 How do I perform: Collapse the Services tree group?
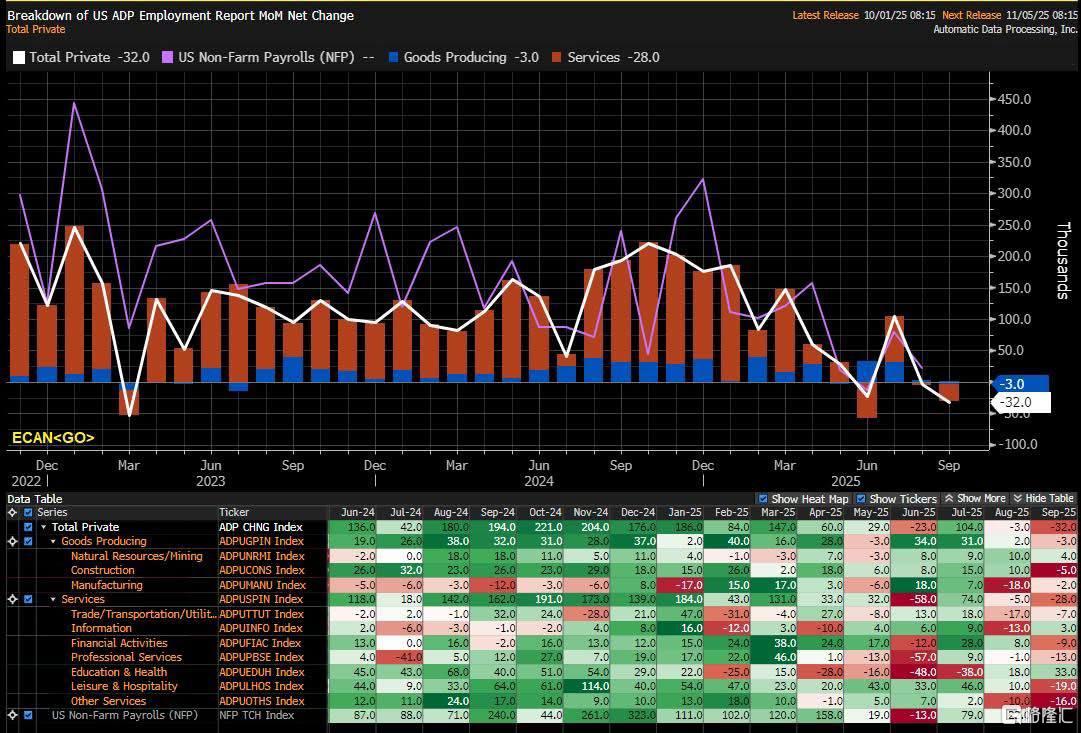coord(53,599)
